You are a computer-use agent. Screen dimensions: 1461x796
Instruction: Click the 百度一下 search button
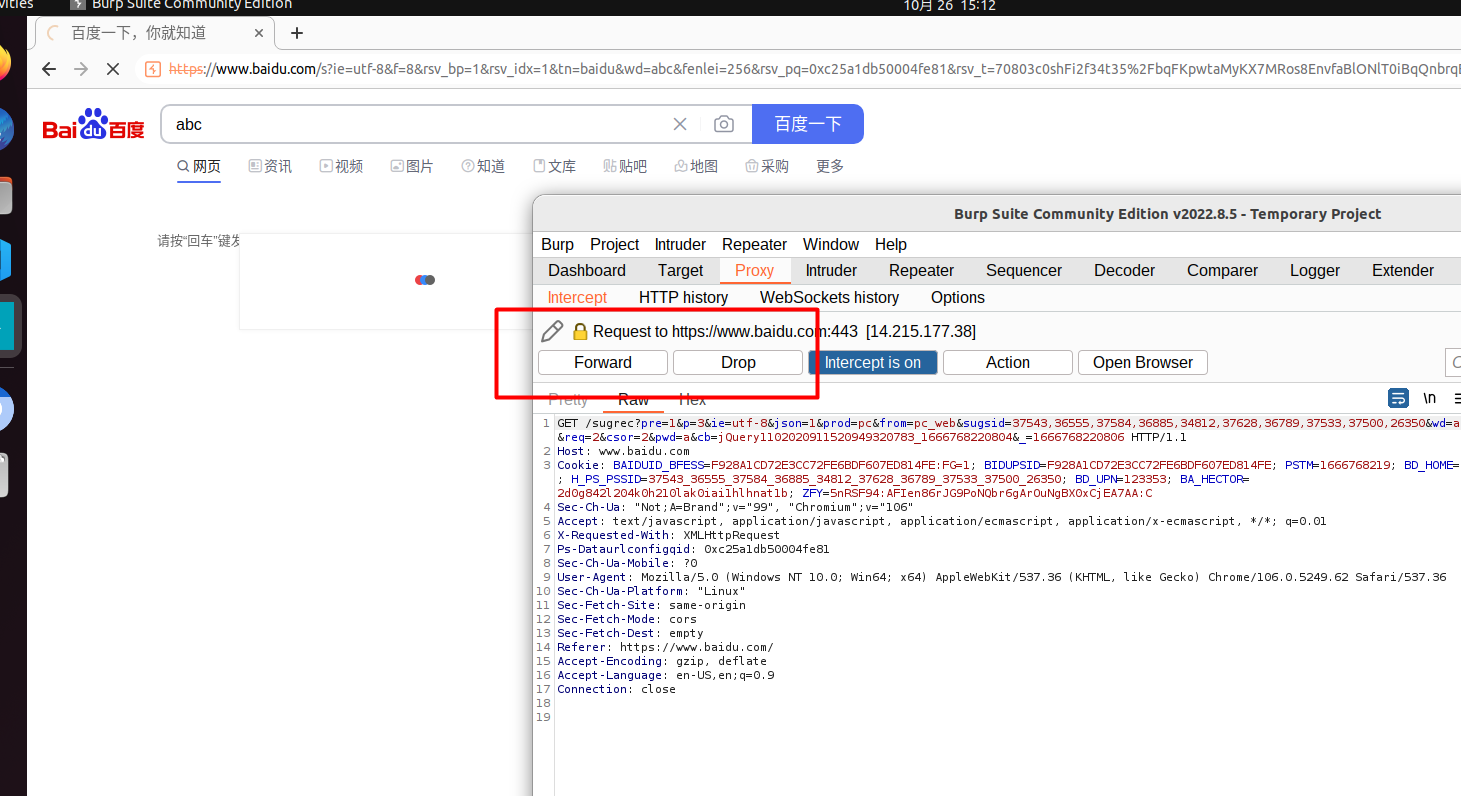click(x=808, y=124)
